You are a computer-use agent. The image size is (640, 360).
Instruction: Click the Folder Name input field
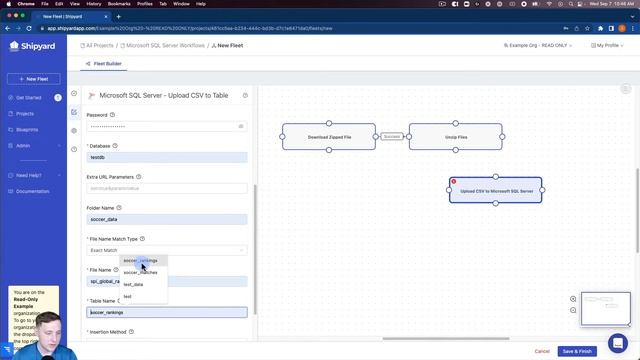click(167, 219)
